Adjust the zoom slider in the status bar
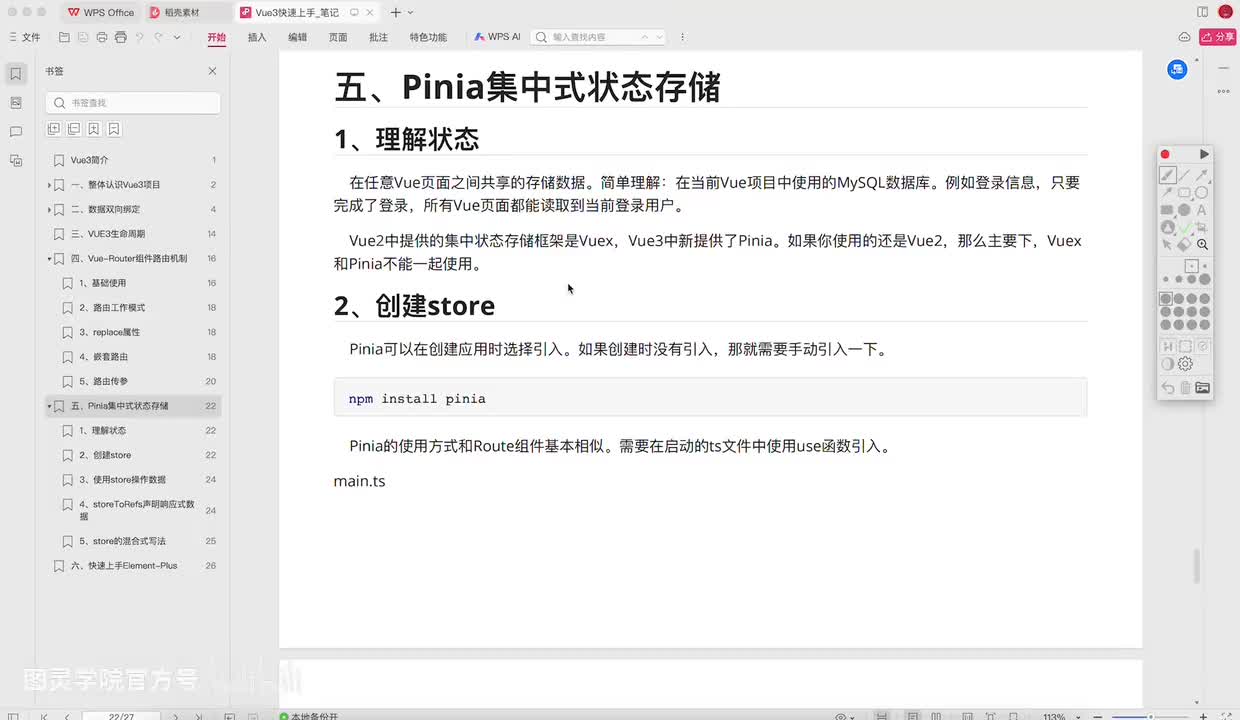The image size is (1240, 720). point(1150,716)
